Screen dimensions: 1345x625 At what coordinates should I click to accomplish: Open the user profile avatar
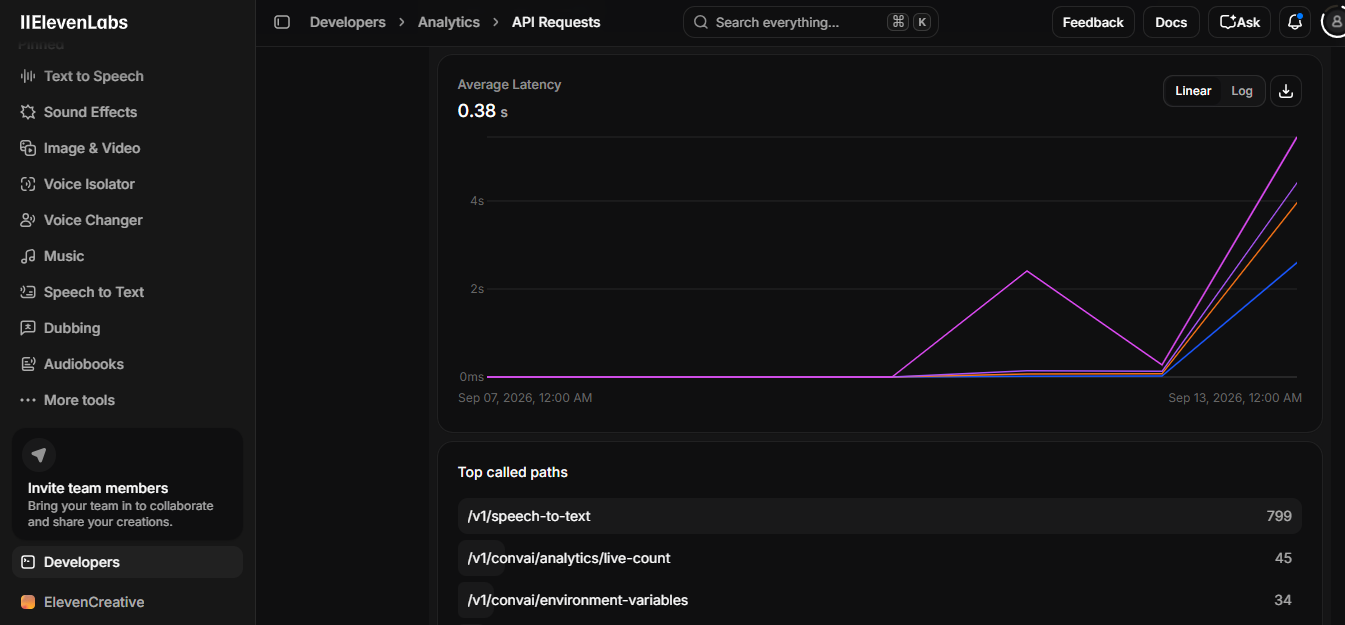coord(1334,22)
